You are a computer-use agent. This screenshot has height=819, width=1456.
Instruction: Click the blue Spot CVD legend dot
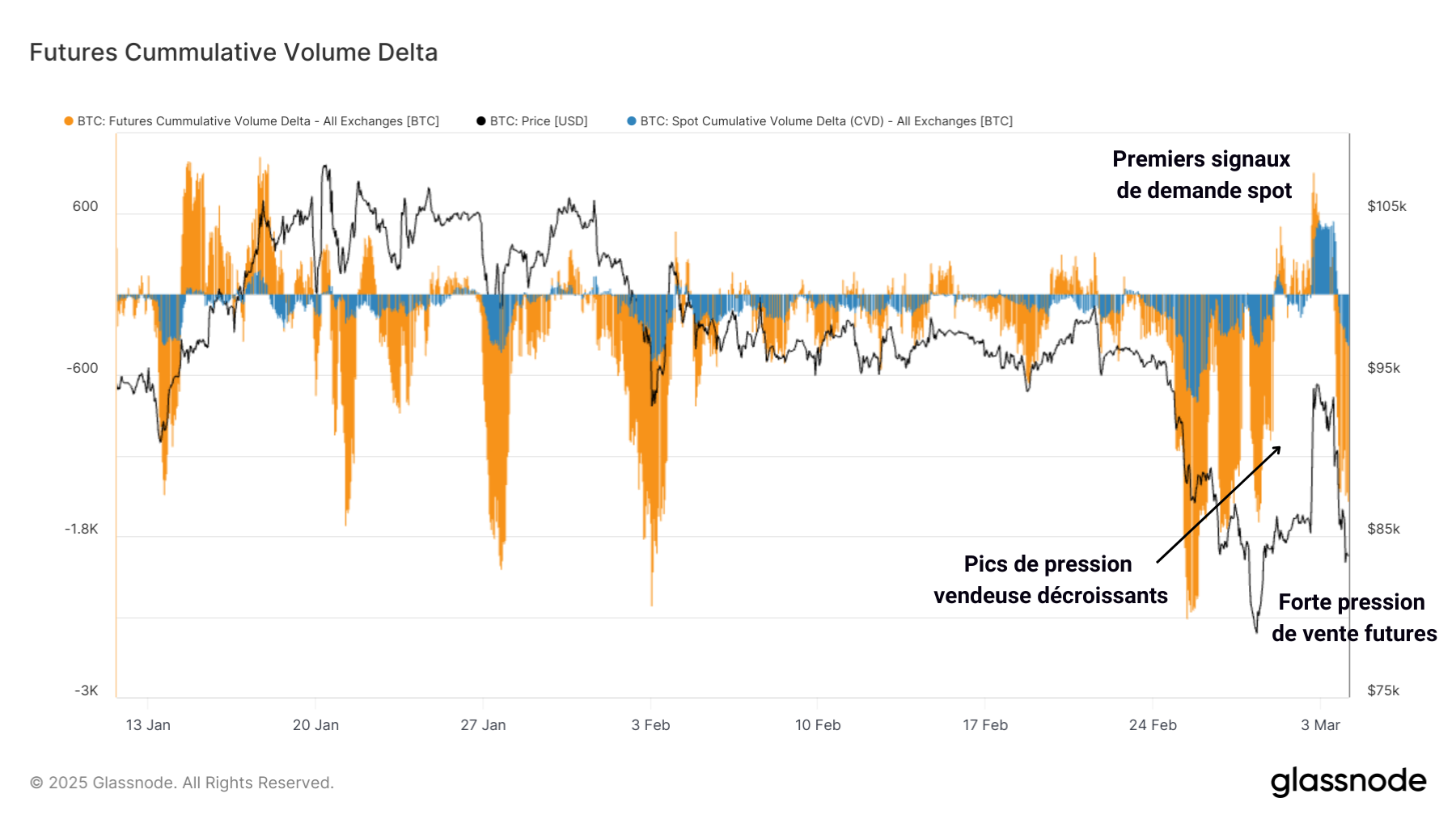632,121
